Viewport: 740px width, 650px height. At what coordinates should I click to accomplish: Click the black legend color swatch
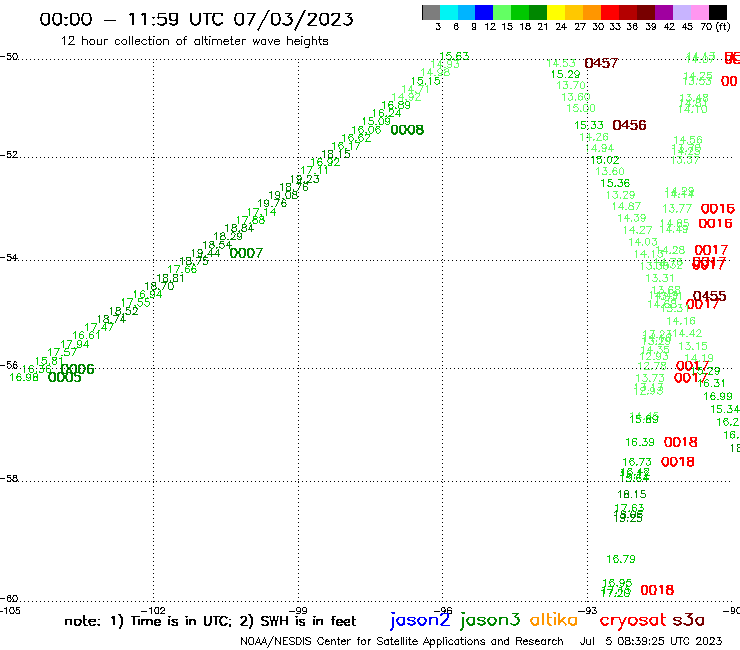(717, 12)
